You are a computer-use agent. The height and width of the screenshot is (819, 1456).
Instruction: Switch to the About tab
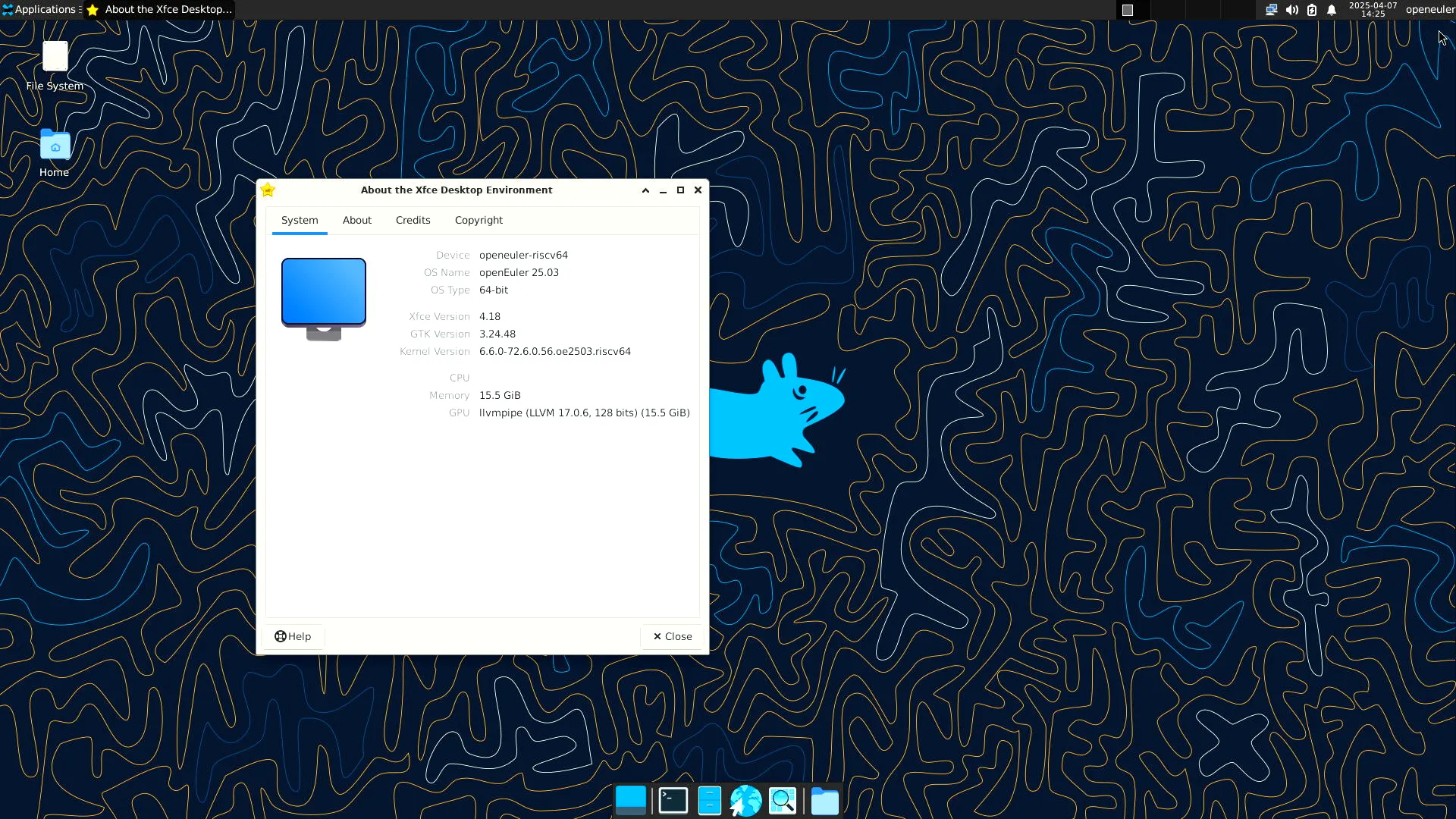(356, 220)
